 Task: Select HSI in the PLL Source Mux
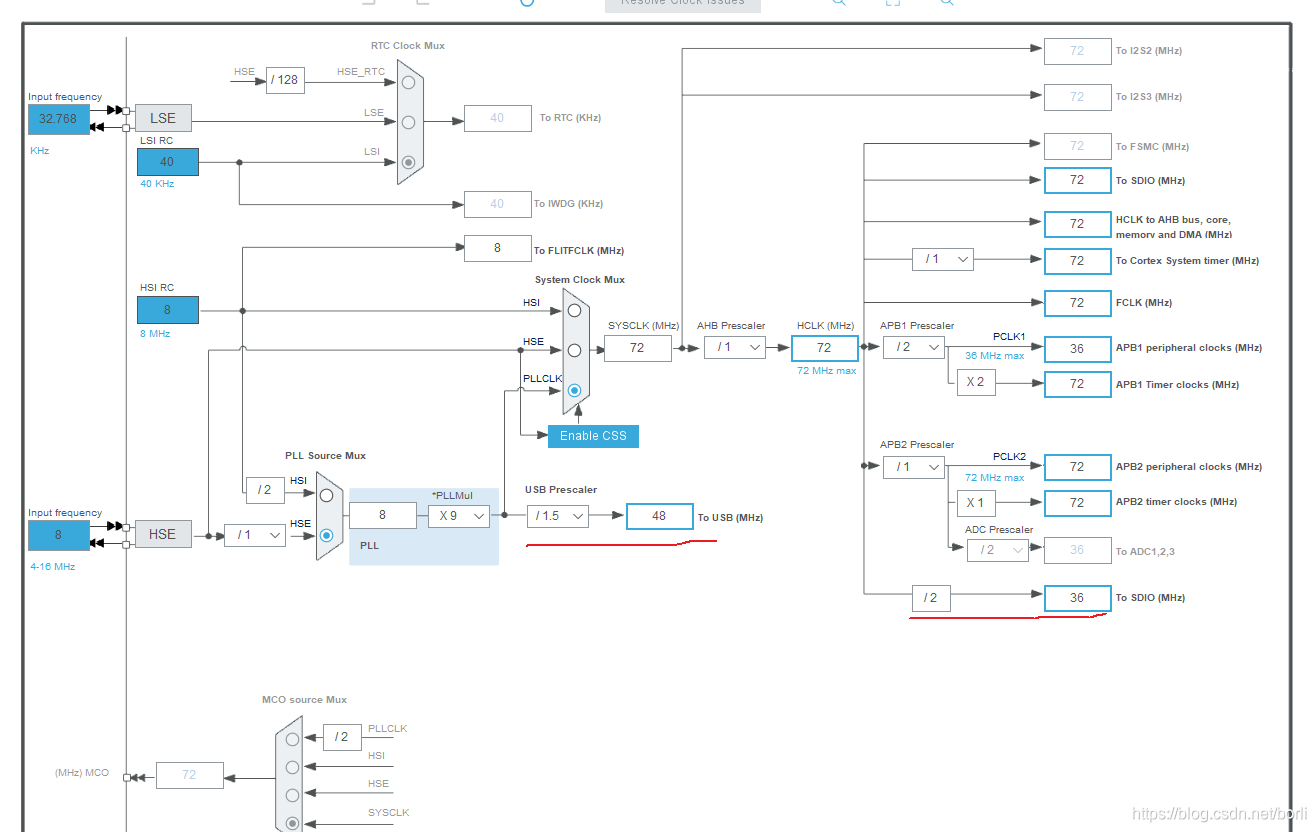pyautogui.click(x=326, y=495)
